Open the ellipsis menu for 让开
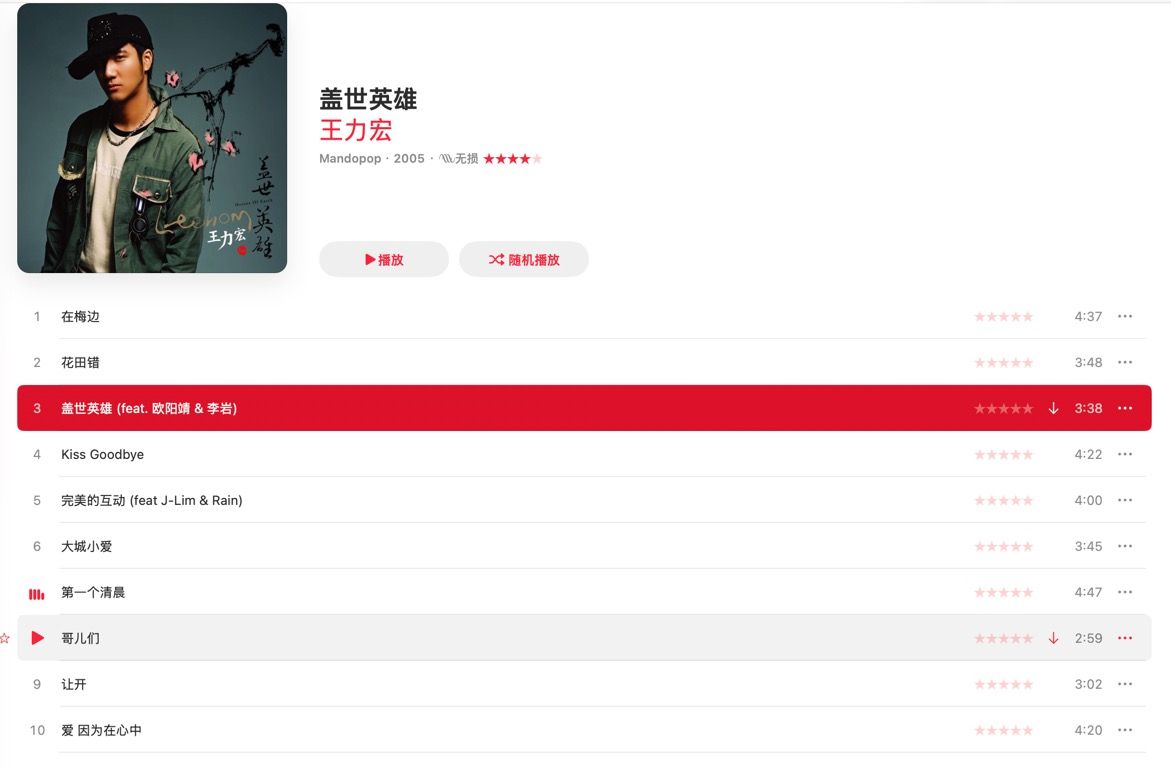The height and width of the screenshot is (769, 1171). click(1125, 685)
